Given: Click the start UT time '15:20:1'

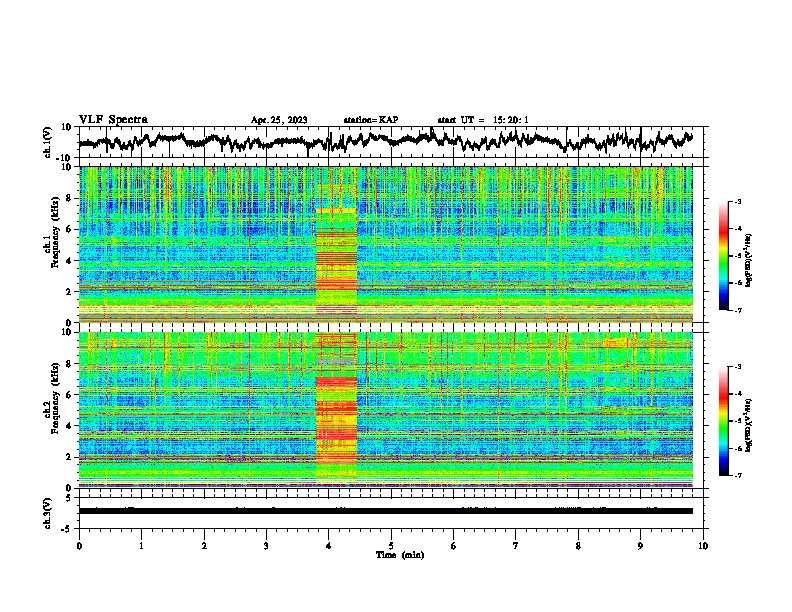Looking at the screenshot, I should tap(511, 120).
